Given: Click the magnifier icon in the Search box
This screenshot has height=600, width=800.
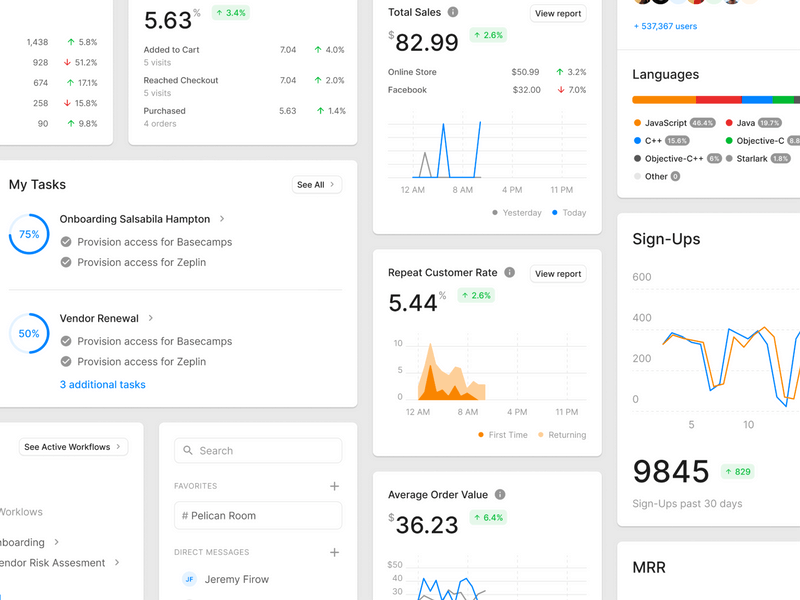Looking at the screenshot, I should 188,450.
